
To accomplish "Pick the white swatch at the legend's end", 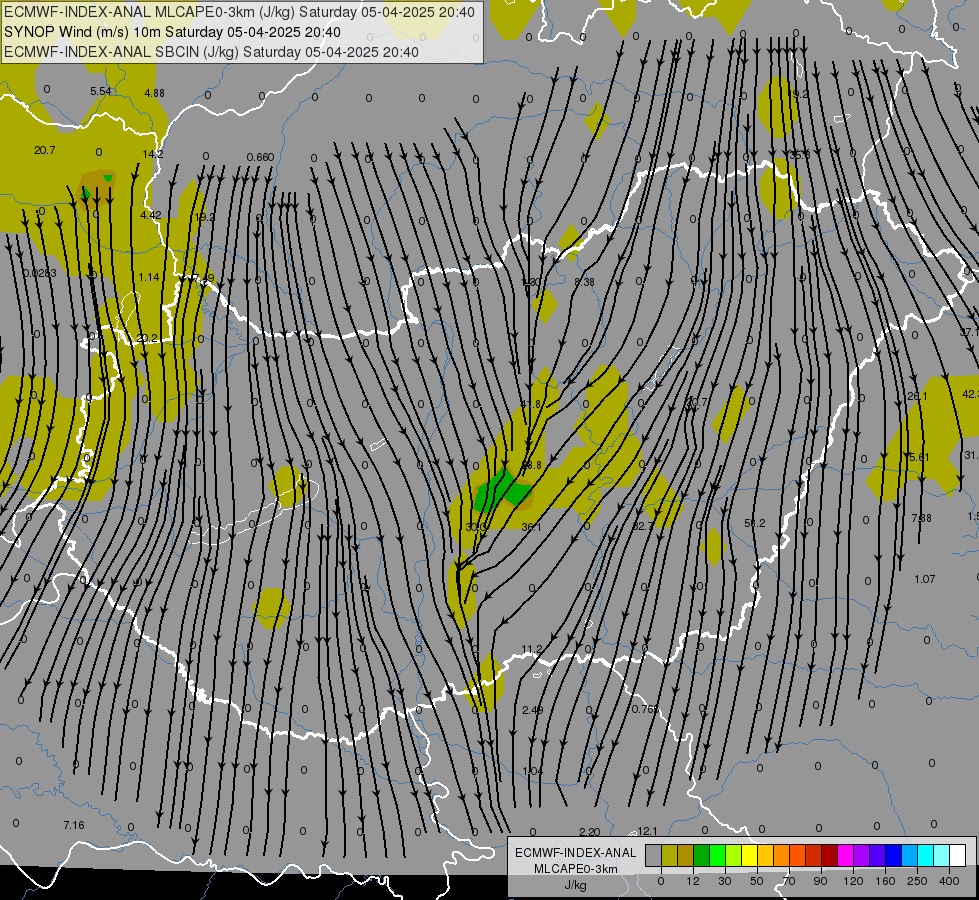I will click(x=958, y=855).
